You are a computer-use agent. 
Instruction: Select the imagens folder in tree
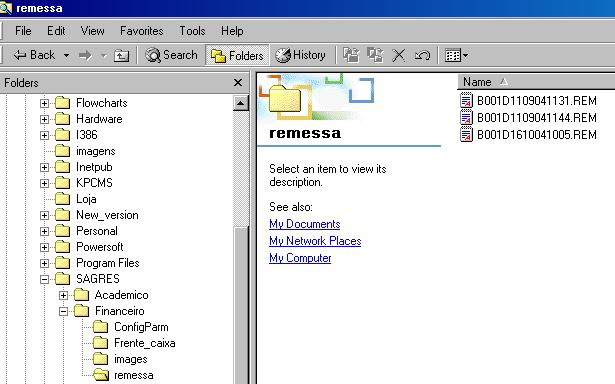(95, 151)
